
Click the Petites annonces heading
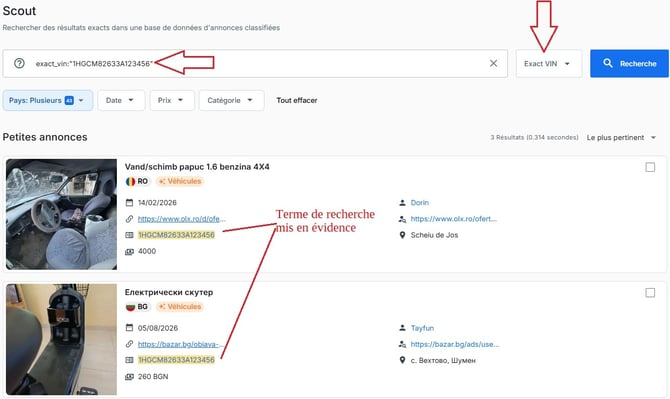click(x=45, y=137)
